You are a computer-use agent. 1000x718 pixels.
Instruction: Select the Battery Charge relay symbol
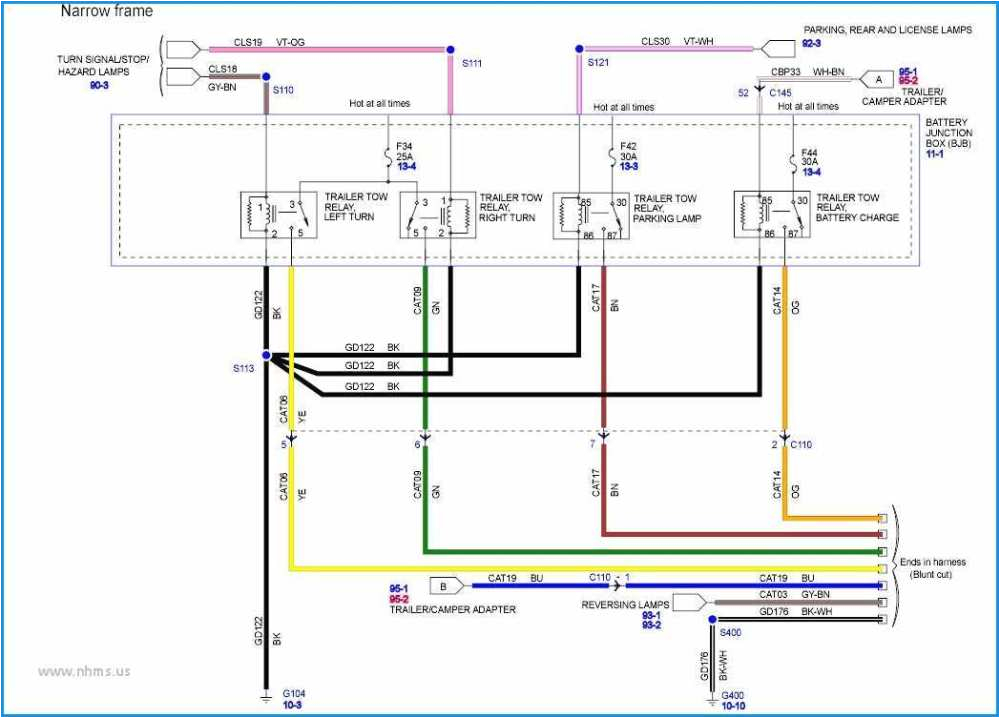[x=771, y=214]
